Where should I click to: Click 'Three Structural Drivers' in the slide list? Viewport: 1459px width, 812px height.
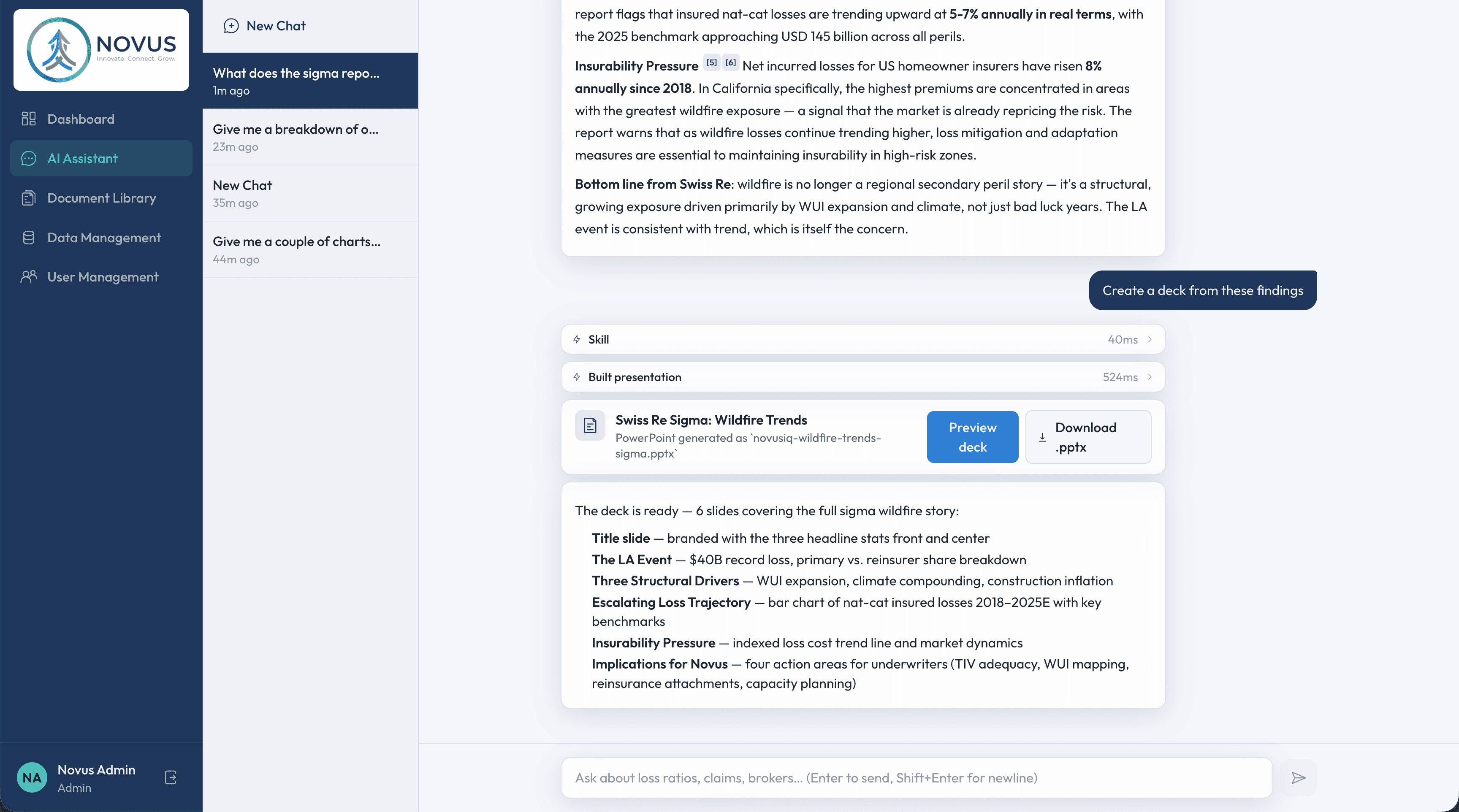(665, 581)
